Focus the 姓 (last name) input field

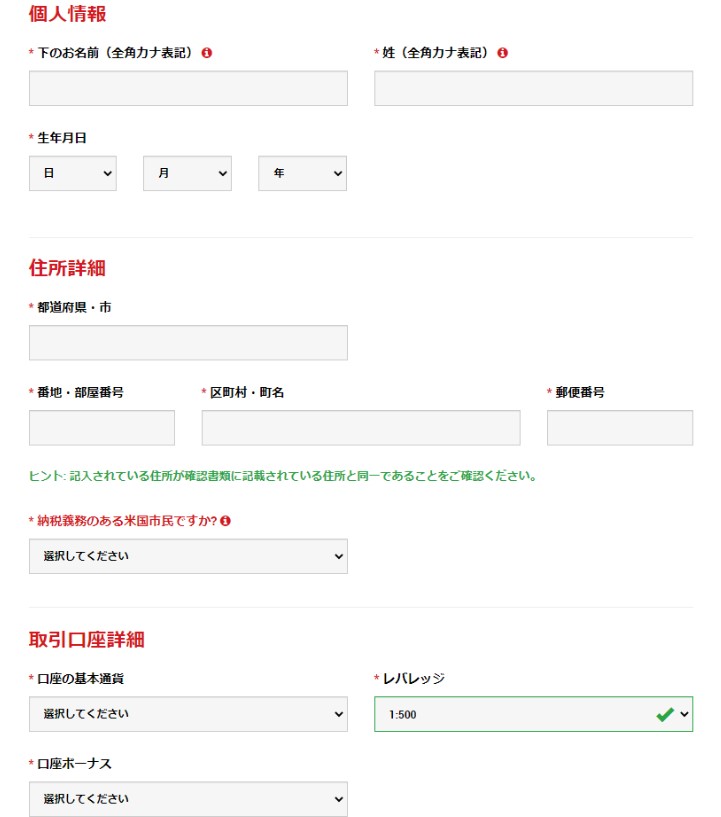(533, 88)
